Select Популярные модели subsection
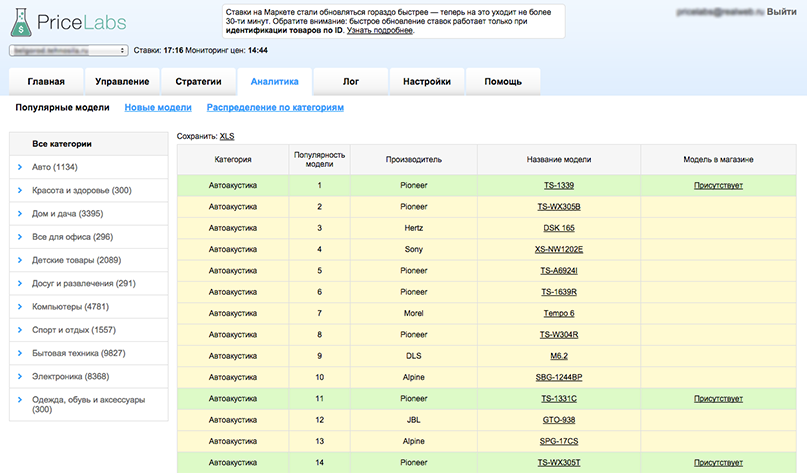807x473 pixels. pos(62,108)
